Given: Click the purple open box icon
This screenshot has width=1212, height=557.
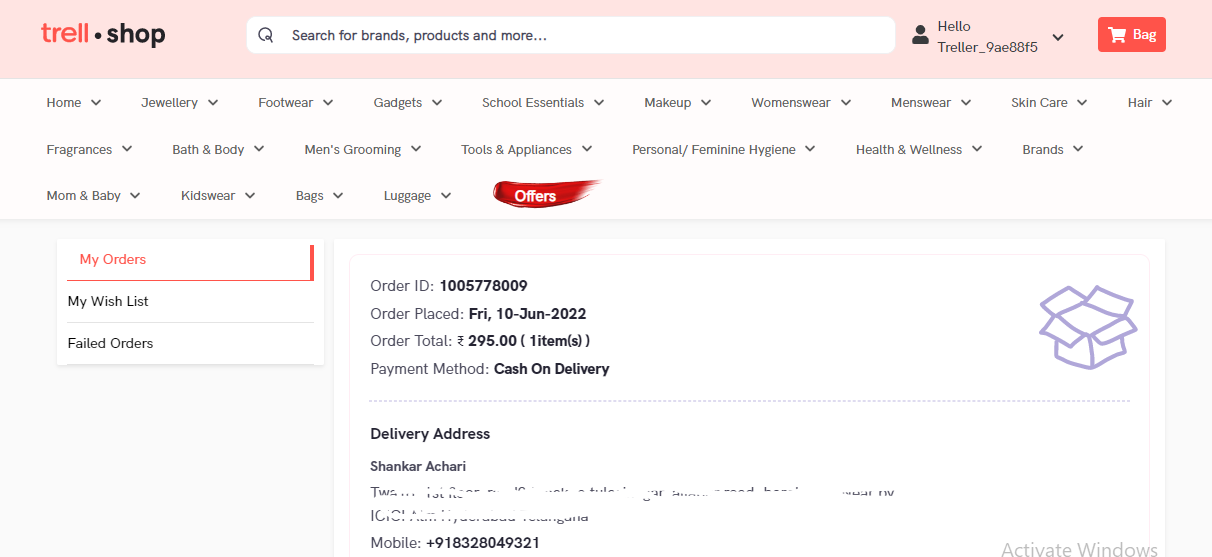Looking at the screenshot, I should [1087, 327].
